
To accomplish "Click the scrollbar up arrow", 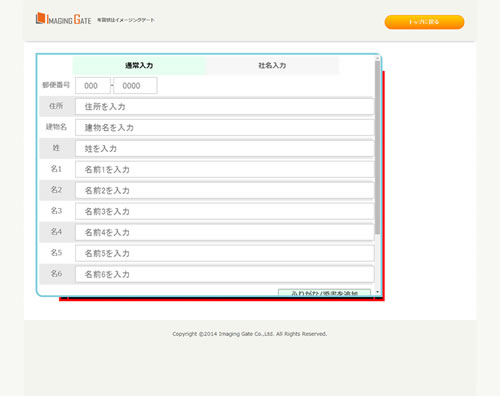I will [x=377, y=58].
